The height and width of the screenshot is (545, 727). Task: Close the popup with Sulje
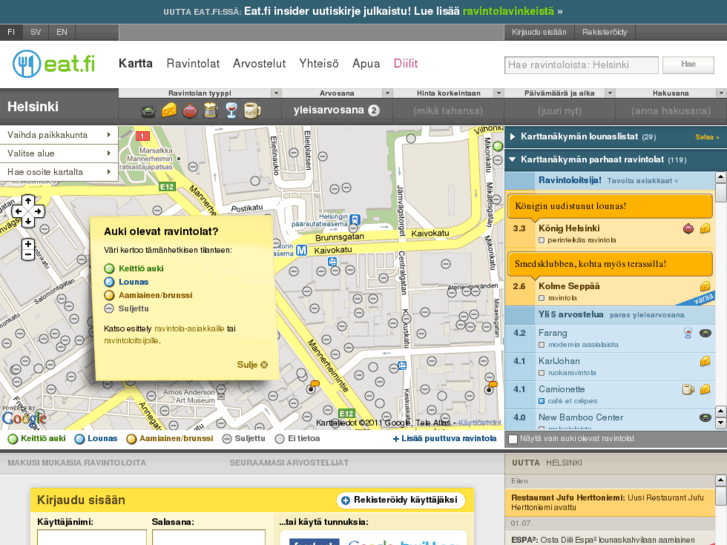[252, 365]
